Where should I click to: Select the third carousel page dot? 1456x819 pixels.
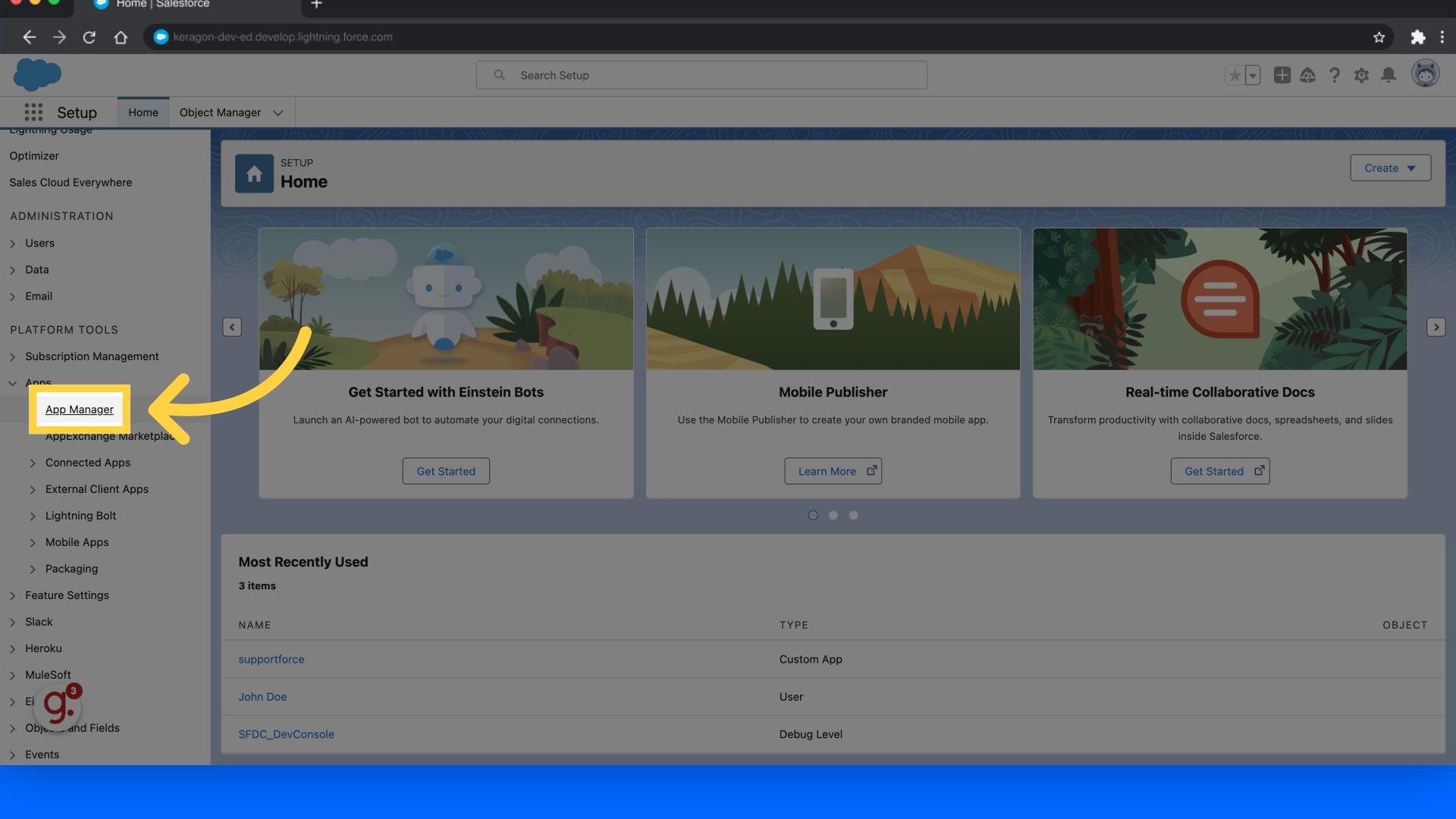coord(853,516)
